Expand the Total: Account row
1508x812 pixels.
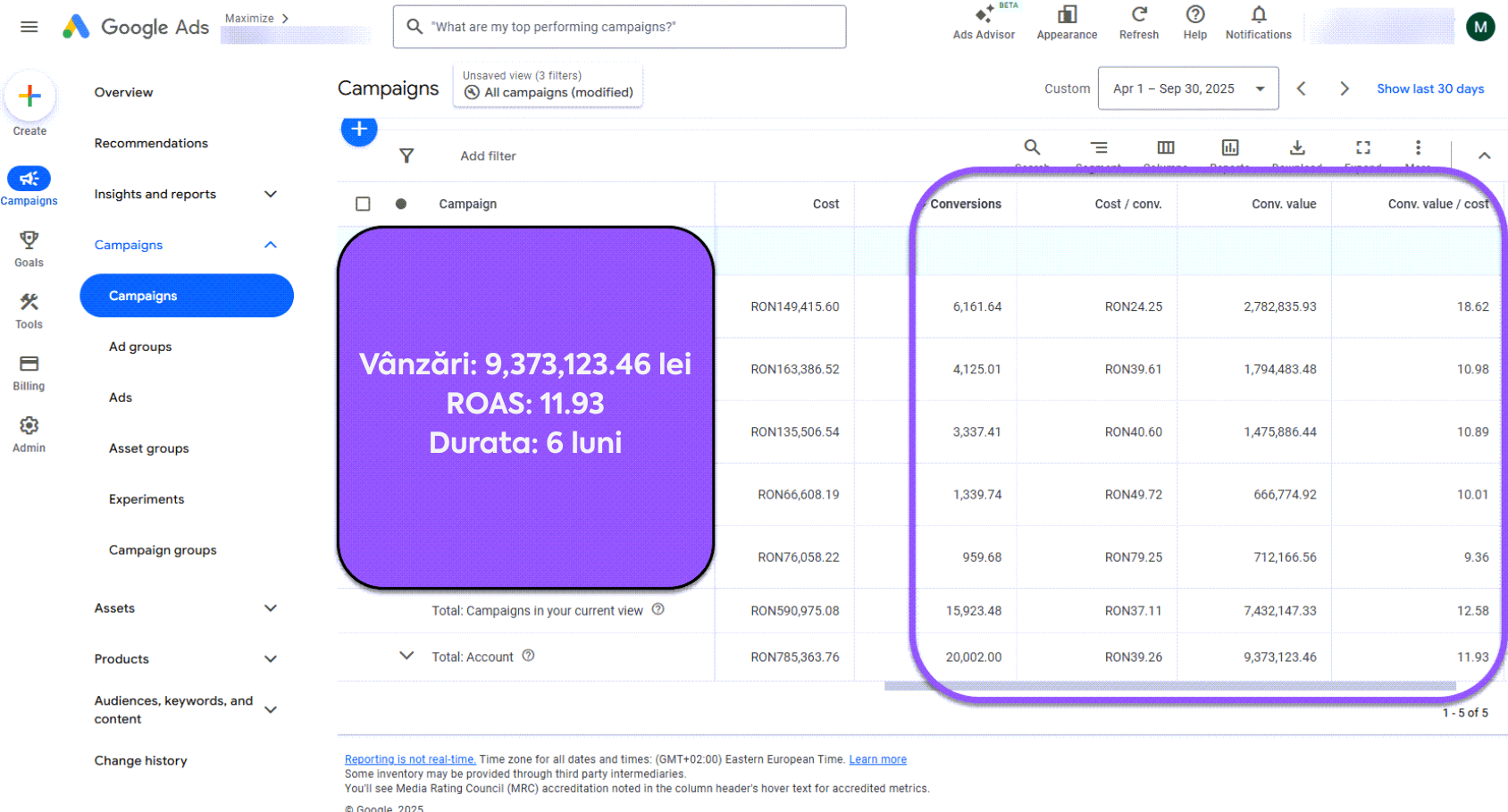point(407,656)
